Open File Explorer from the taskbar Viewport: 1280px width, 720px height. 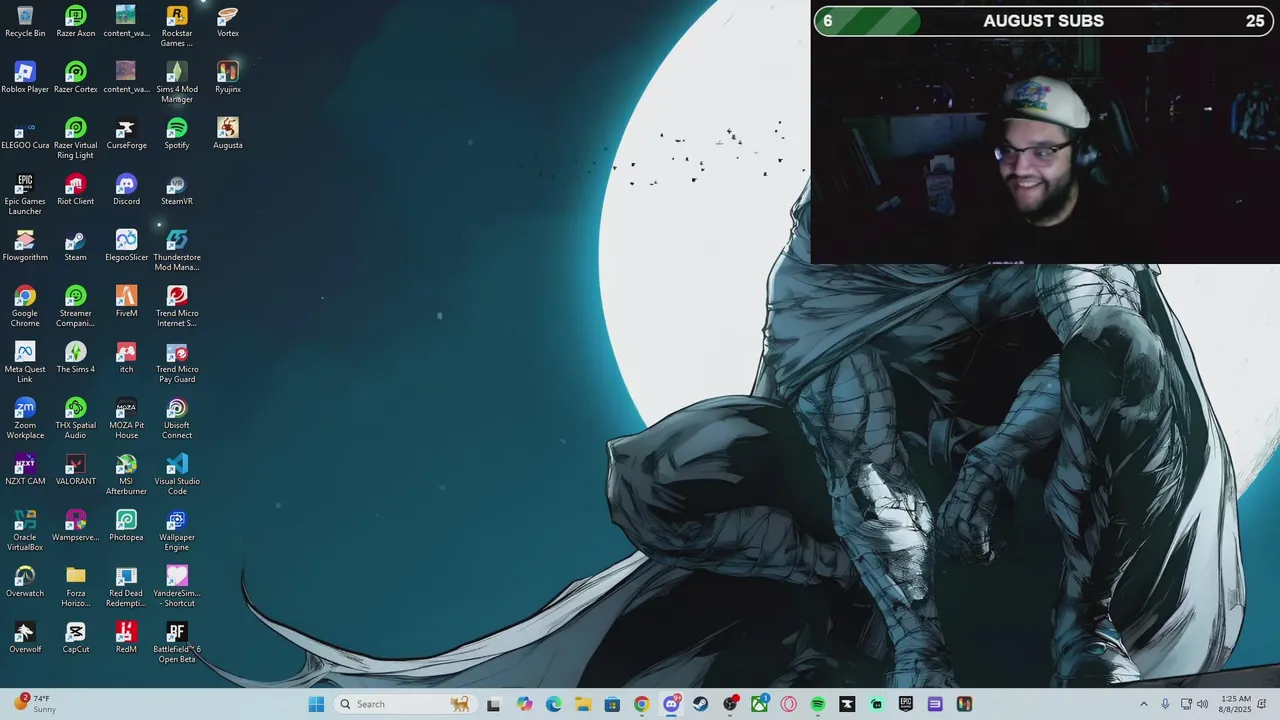[x=583, y=704]
